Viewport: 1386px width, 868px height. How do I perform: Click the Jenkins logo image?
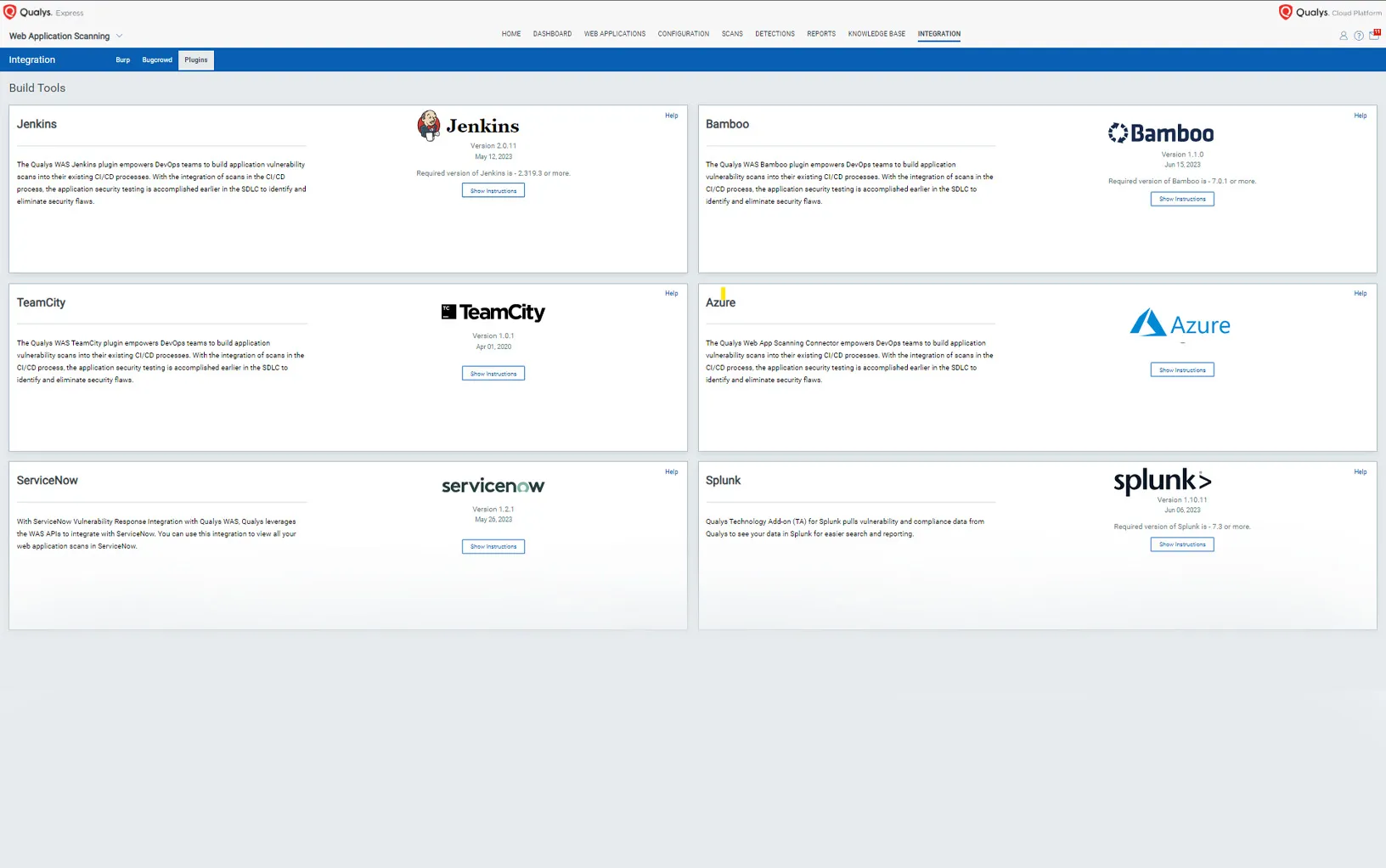[468, 126]
